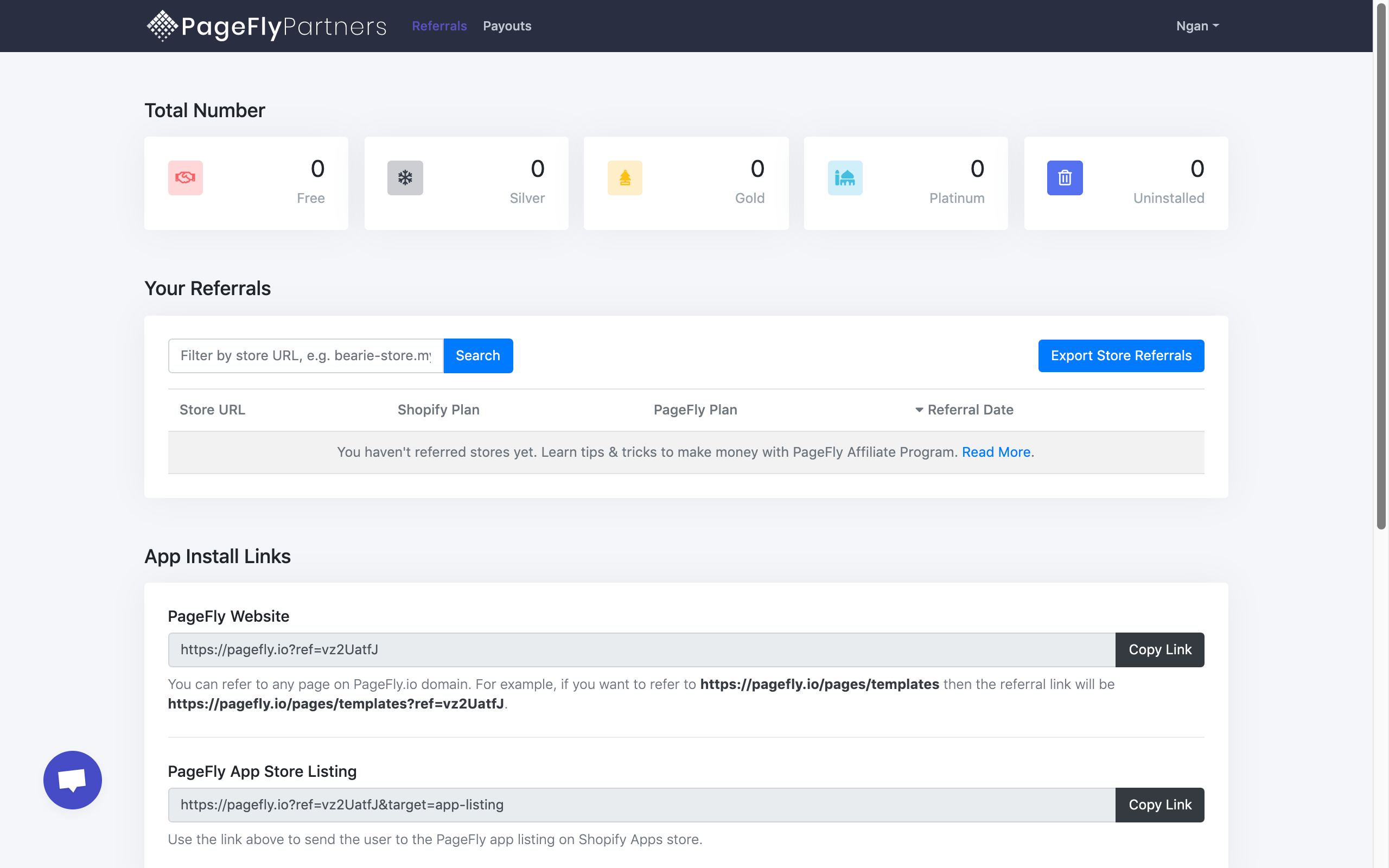Click the Silver count label
Image resolution: width=1389 pixels, height=868 pixels.
pyautogui.click(x=527, y=198)
